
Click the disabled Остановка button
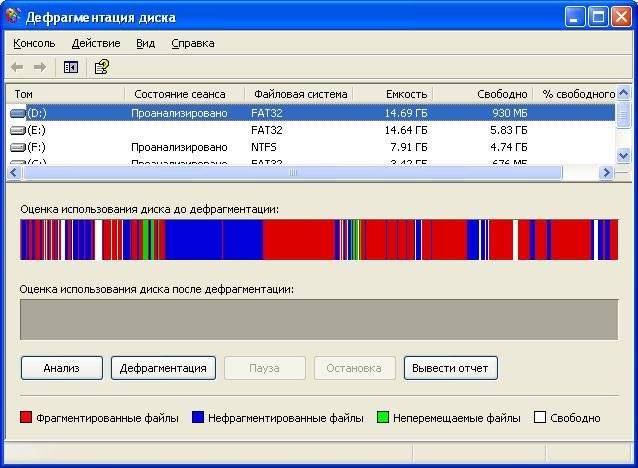354,368
